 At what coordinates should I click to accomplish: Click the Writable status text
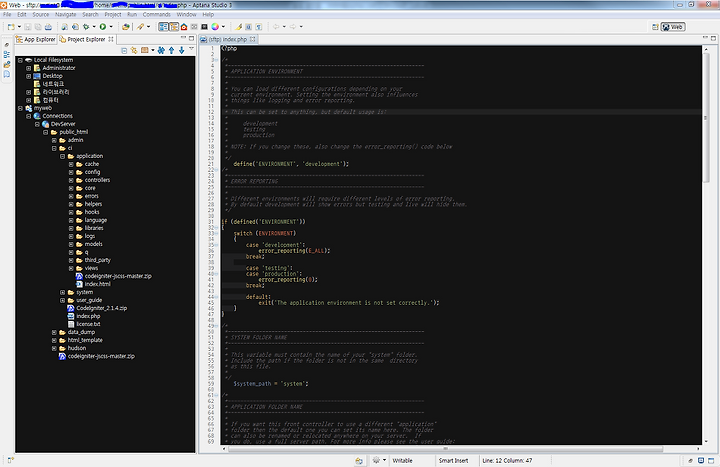tap(402, 461)
